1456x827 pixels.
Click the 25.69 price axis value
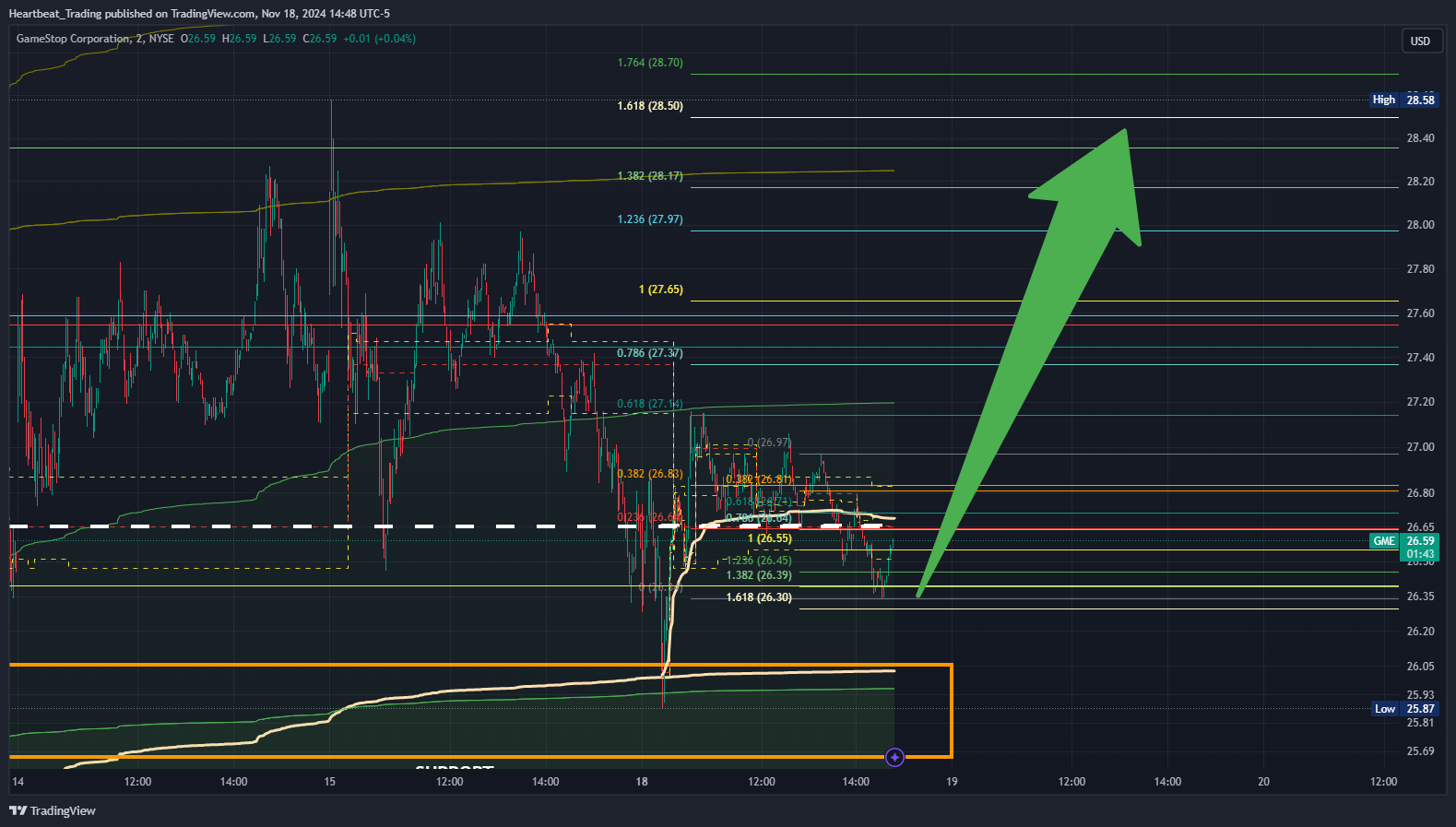1420,751
